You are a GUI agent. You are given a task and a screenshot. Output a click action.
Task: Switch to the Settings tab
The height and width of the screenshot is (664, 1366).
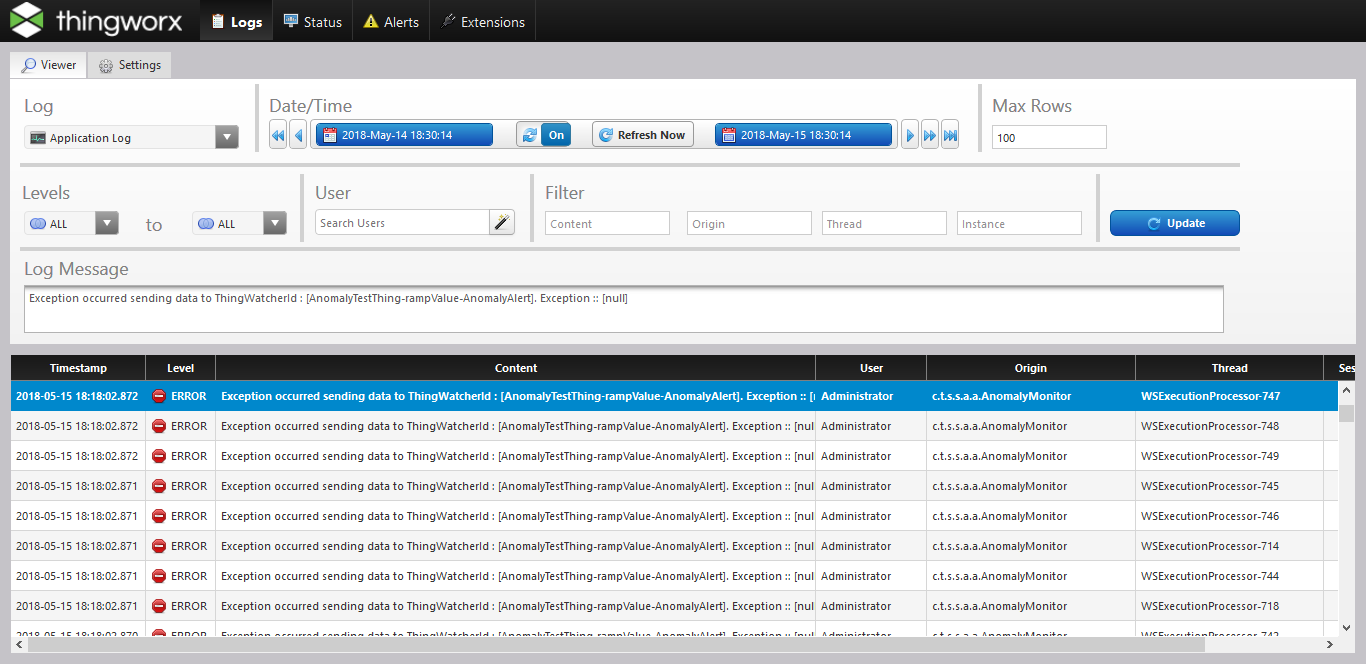pyautogui.click(x=130, y=65)
